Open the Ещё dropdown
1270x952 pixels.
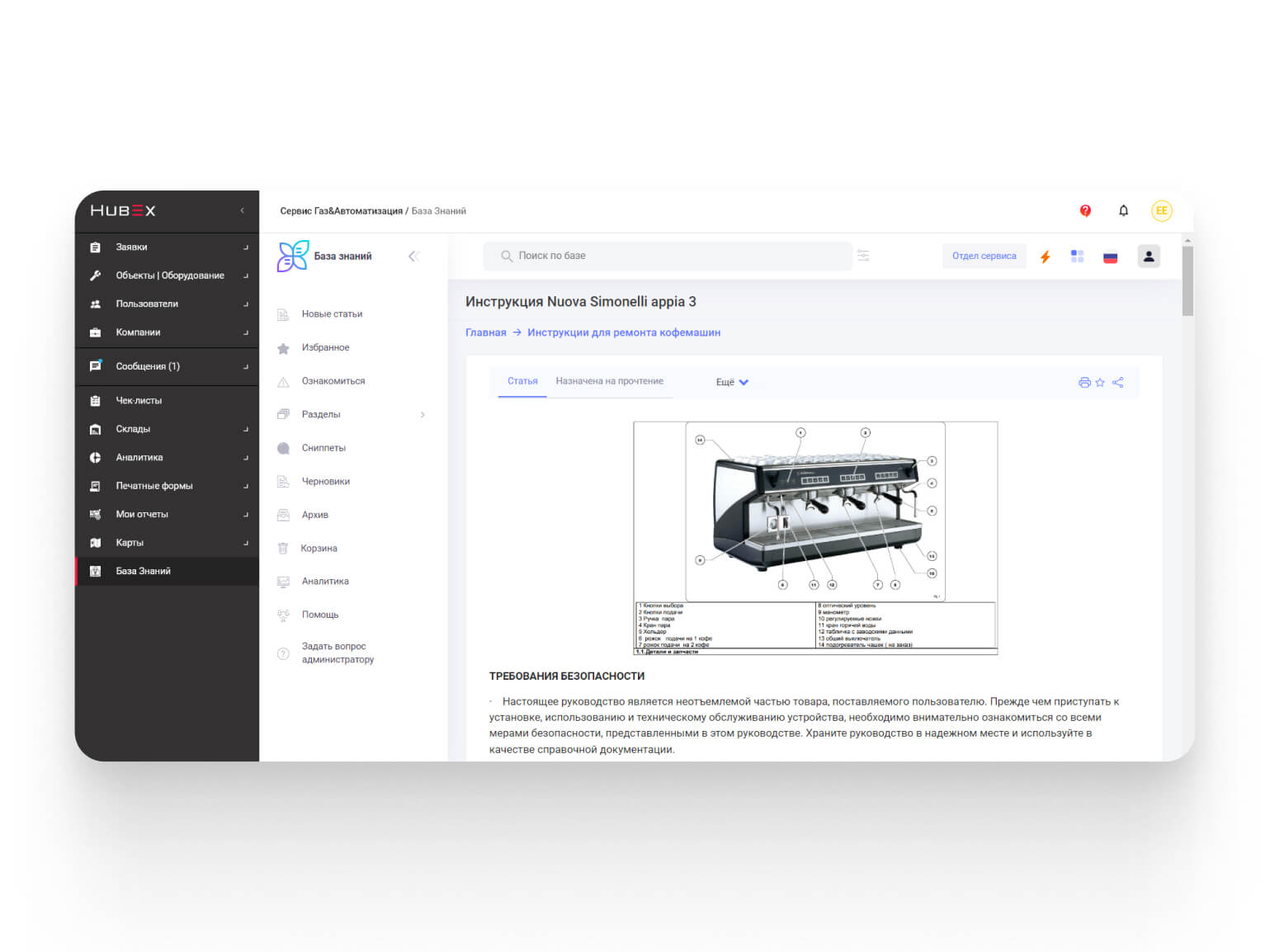click(732, 382)
